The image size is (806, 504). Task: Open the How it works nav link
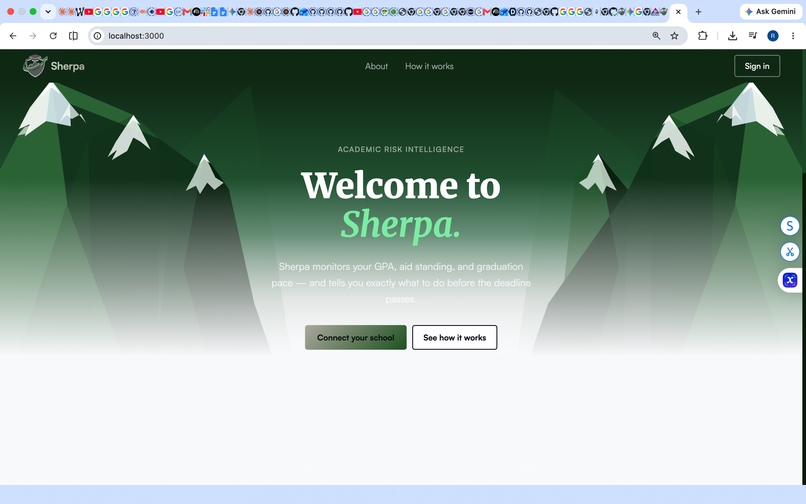coord(429,66)
